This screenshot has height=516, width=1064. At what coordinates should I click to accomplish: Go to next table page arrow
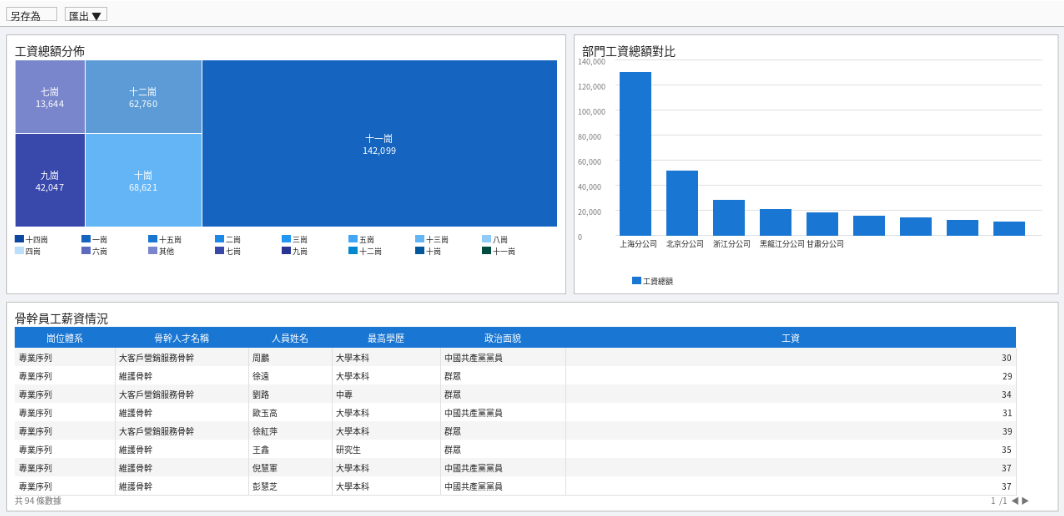(1025, 500)
